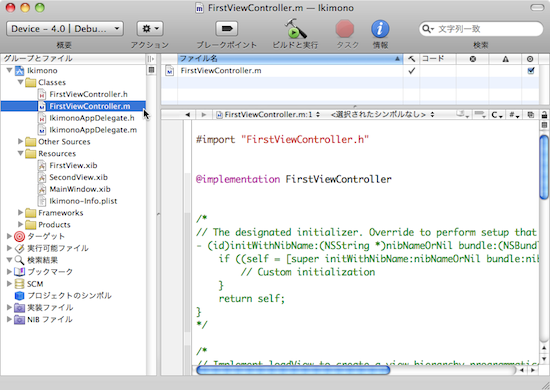Click the 検索結果 magnifier icon
The width and height of the screenshot is (550, 390).
pyautogui.click(x=20, y=260)
